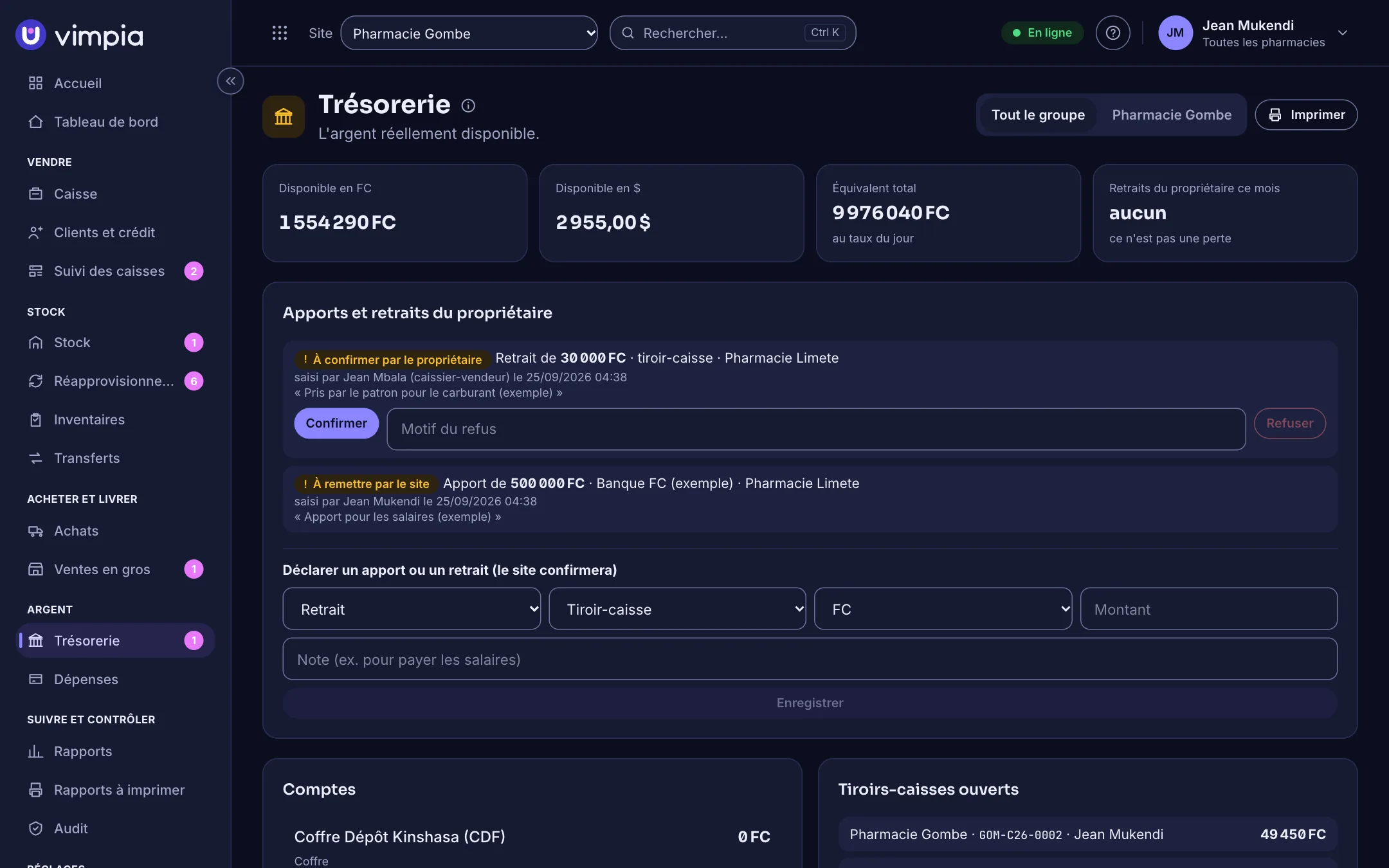Open Dépenses page
Screen dimensions: 1389x868
pos(114,679)
